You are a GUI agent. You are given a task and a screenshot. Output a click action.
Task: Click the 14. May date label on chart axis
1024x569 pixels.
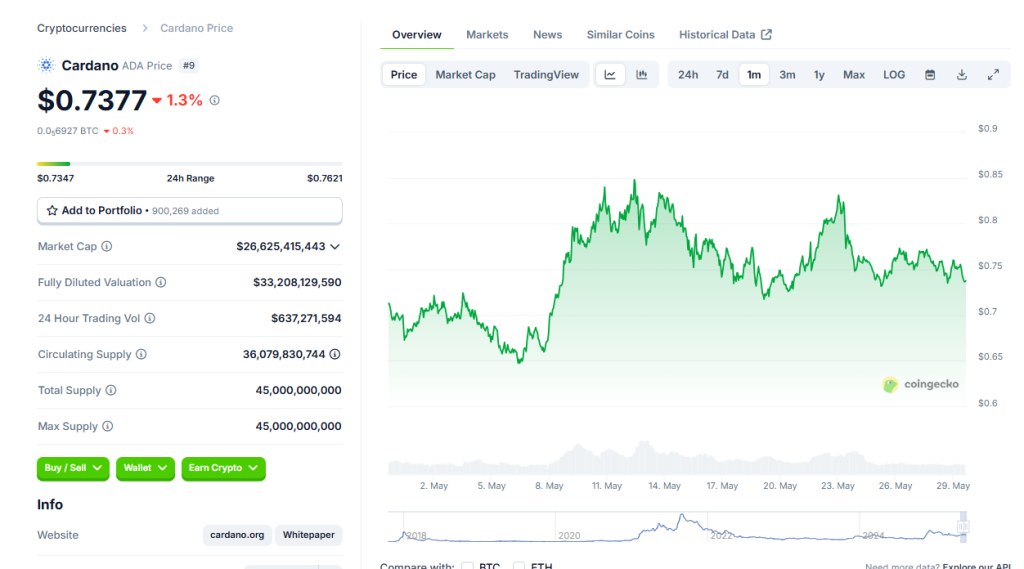pos(664,486)
